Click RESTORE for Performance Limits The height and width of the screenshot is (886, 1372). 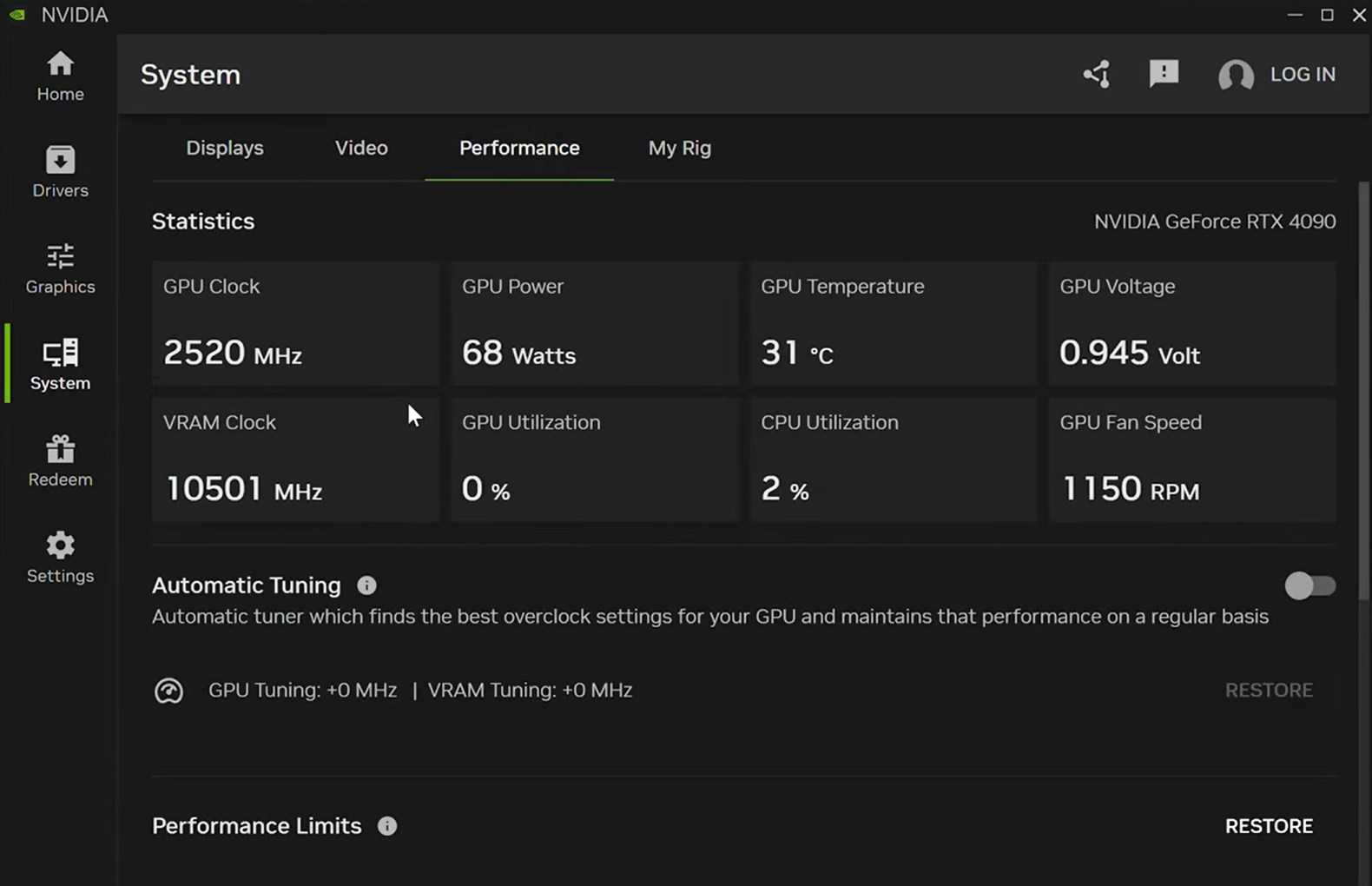(x=1269, y=826)
